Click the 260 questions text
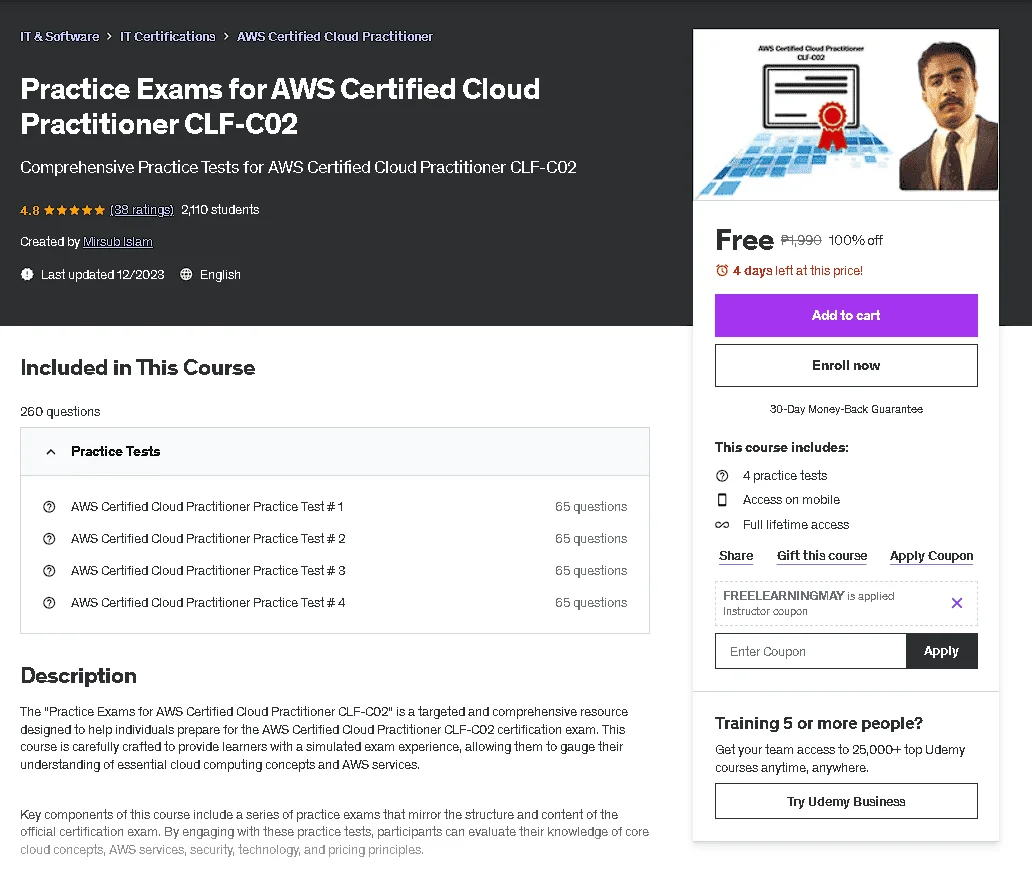The height and width of the screenshot is (890, 1032). [x=60, y=411]
